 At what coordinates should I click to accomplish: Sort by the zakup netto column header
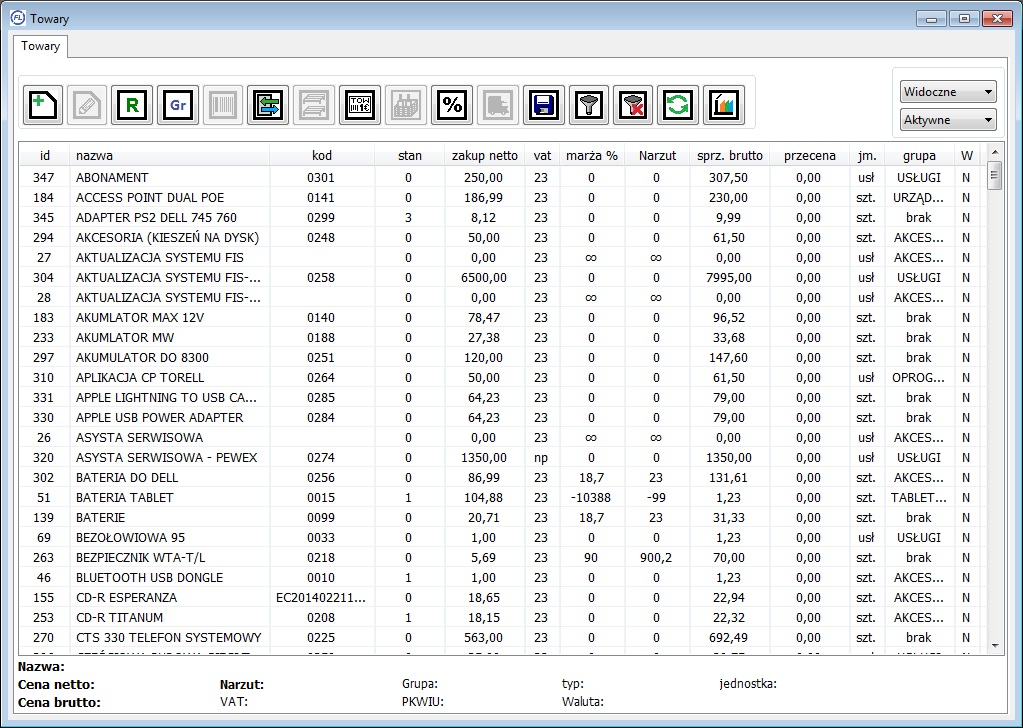click(485, 156)
